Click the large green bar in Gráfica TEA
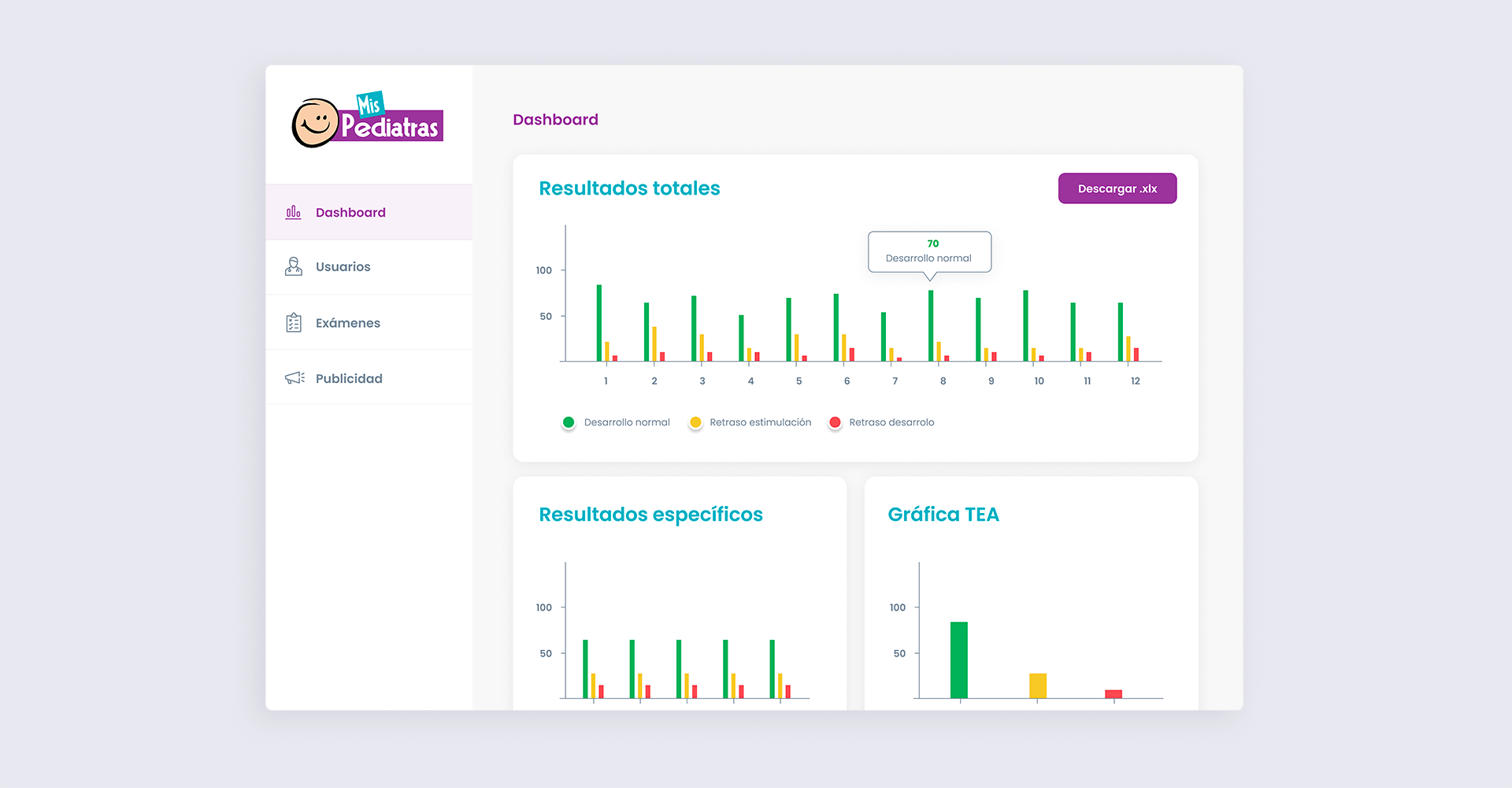This screenshot has height=788, width=1512. [958, 660]
